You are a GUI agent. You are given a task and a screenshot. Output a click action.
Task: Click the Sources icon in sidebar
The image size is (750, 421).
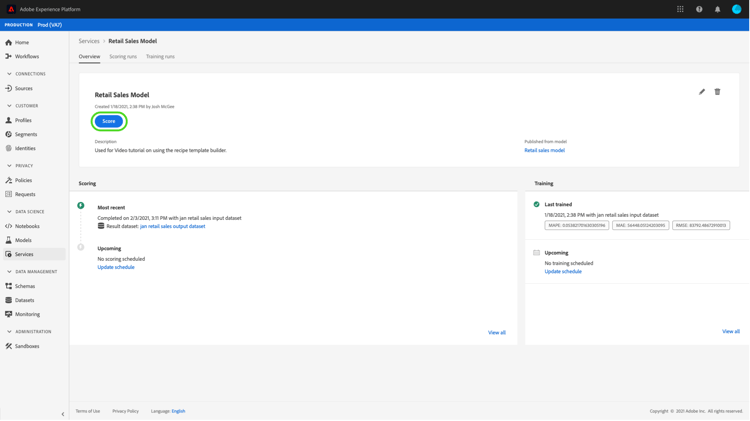[x=8, y=89]
